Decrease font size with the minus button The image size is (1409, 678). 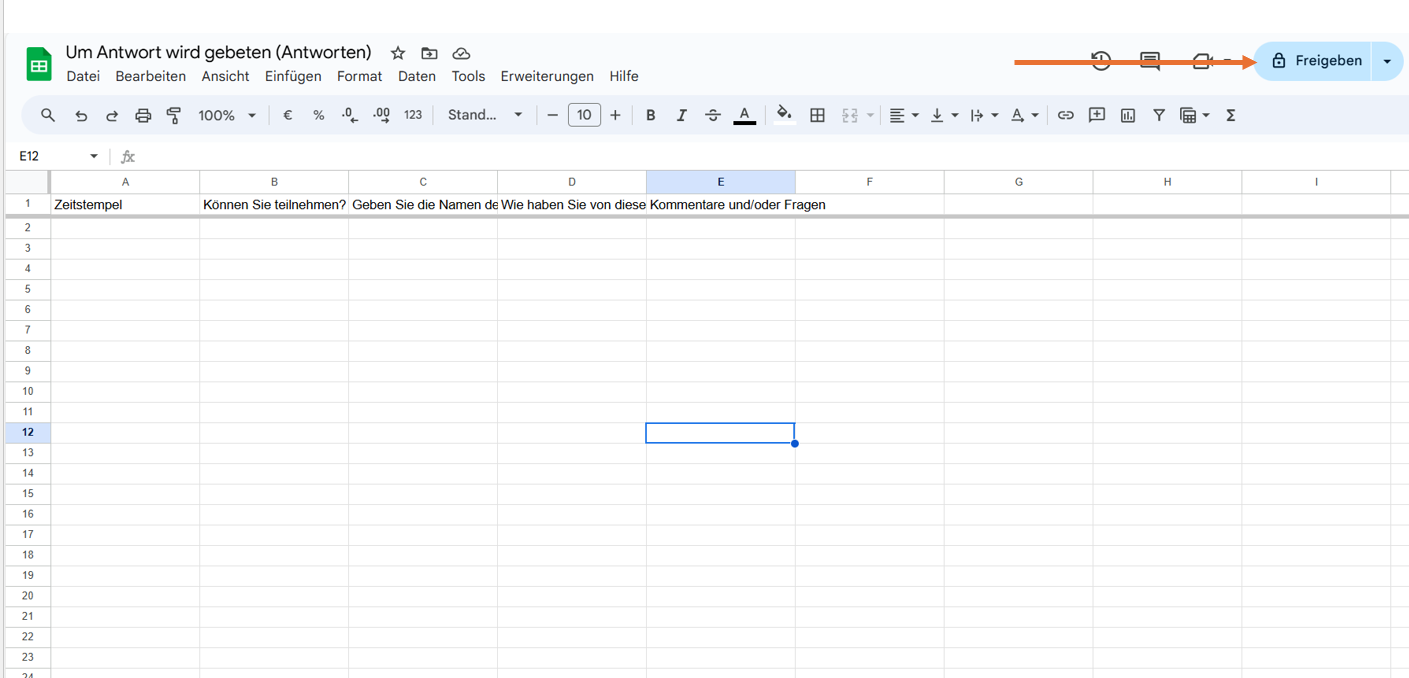pyautogui.click(x=553, y=115)
